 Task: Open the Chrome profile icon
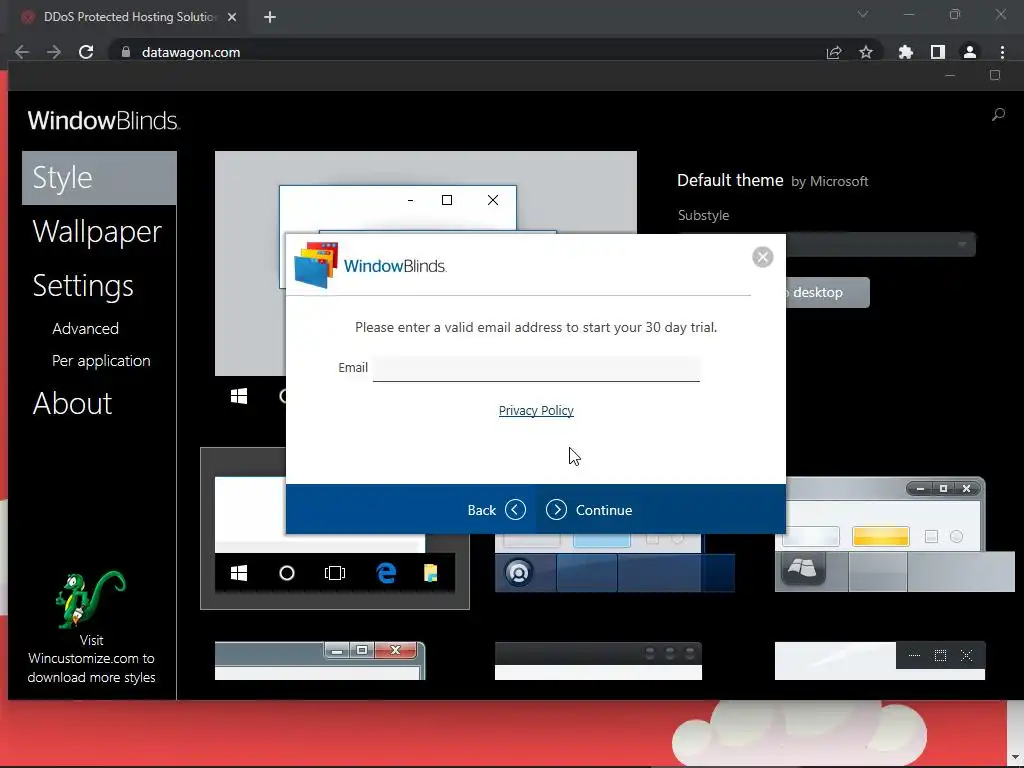(970, 52)
